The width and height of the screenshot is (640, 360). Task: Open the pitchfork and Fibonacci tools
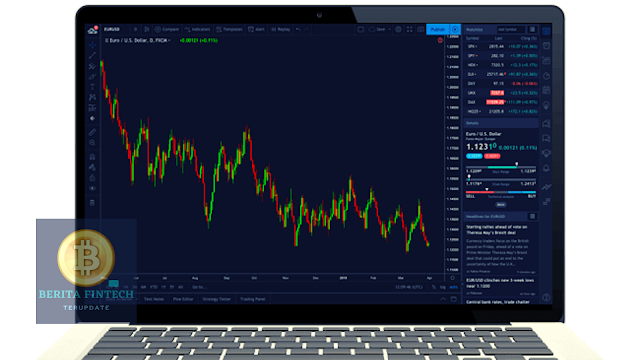click(93, 66)
